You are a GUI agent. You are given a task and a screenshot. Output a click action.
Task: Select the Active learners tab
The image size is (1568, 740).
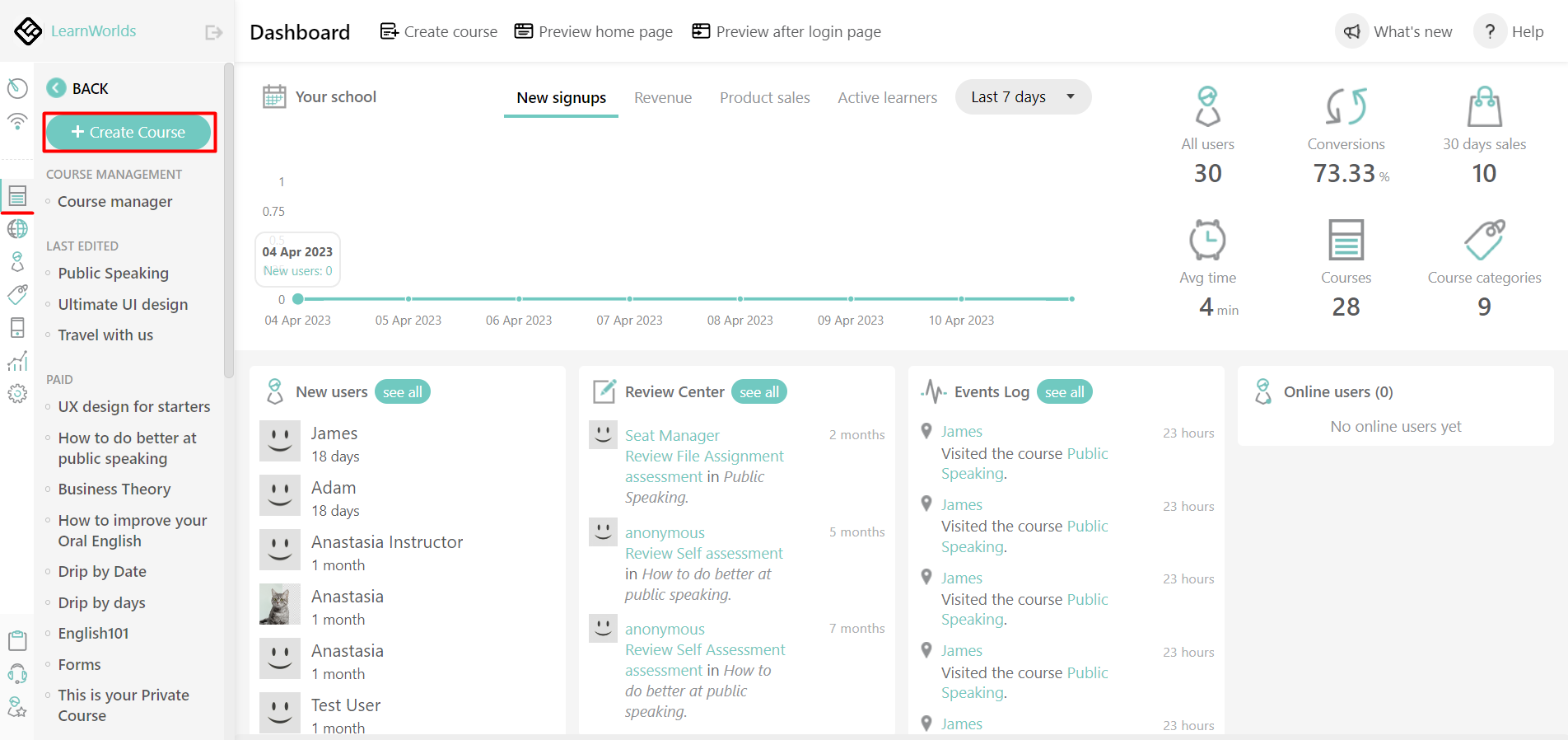point(887,98)
